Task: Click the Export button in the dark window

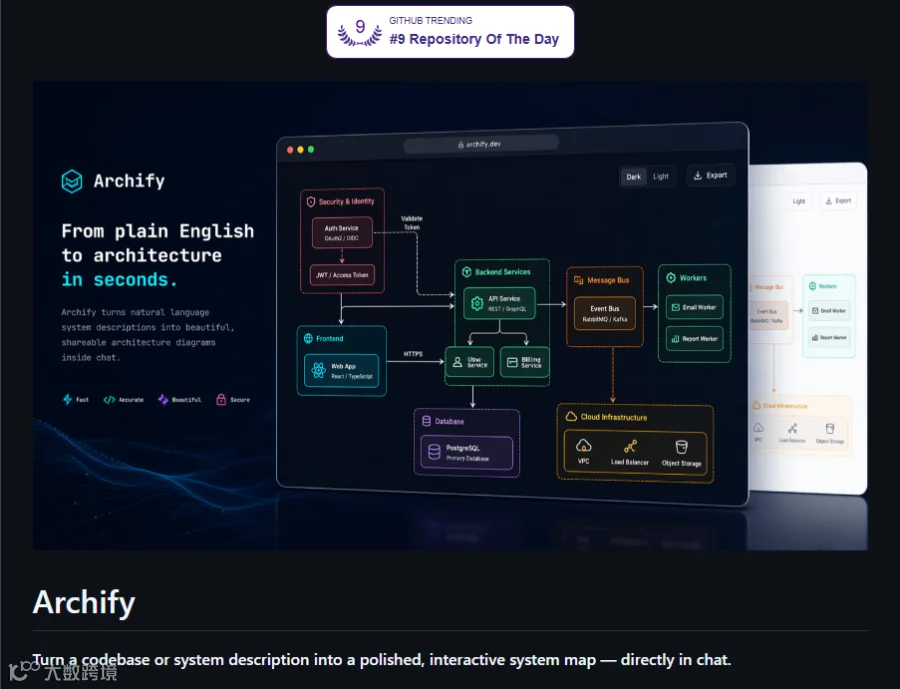Action: pyautogui.click(x=711, y=175)
